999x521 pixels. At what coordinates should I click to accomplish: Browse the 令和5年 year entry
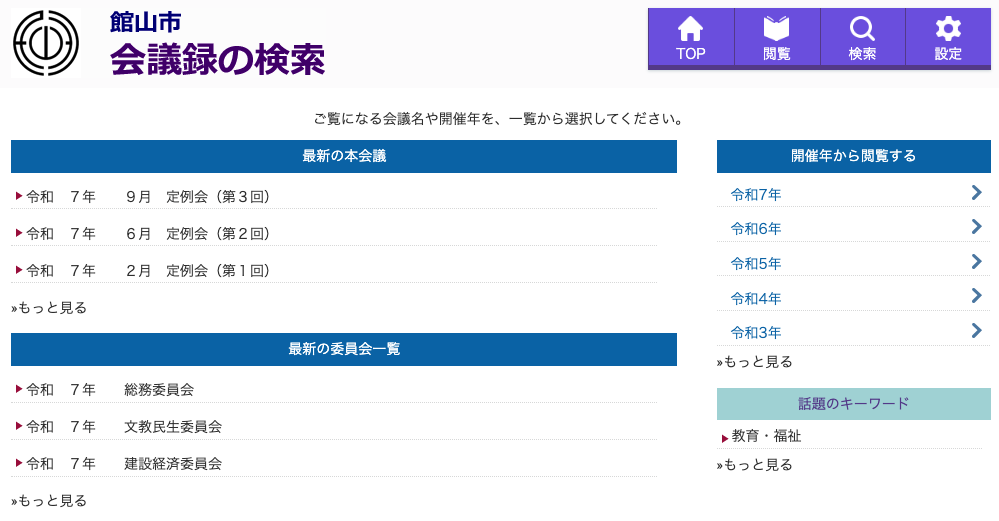(756, 264)
